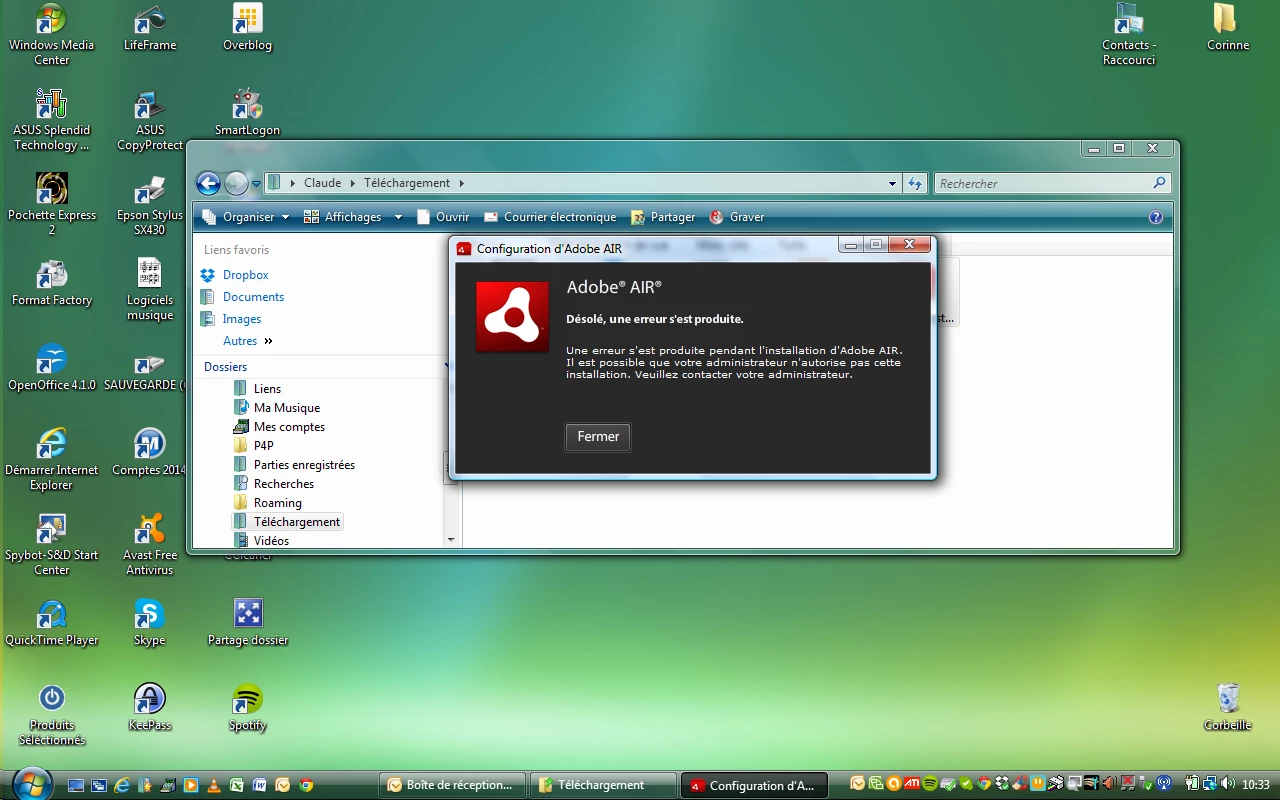Click the search magnifier icon
1280x800 pixels.
[x=1159, y=183]
